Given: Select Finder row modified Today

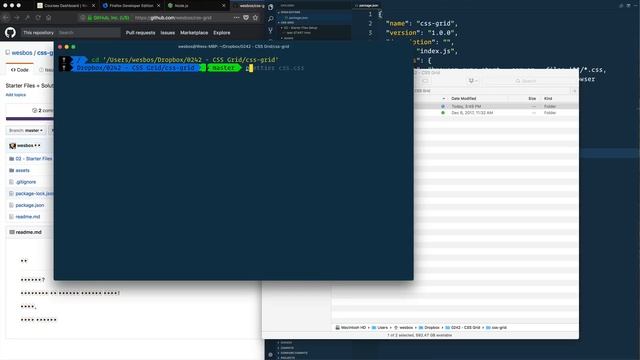Looking at the screenshot, I should coord(496,106).
